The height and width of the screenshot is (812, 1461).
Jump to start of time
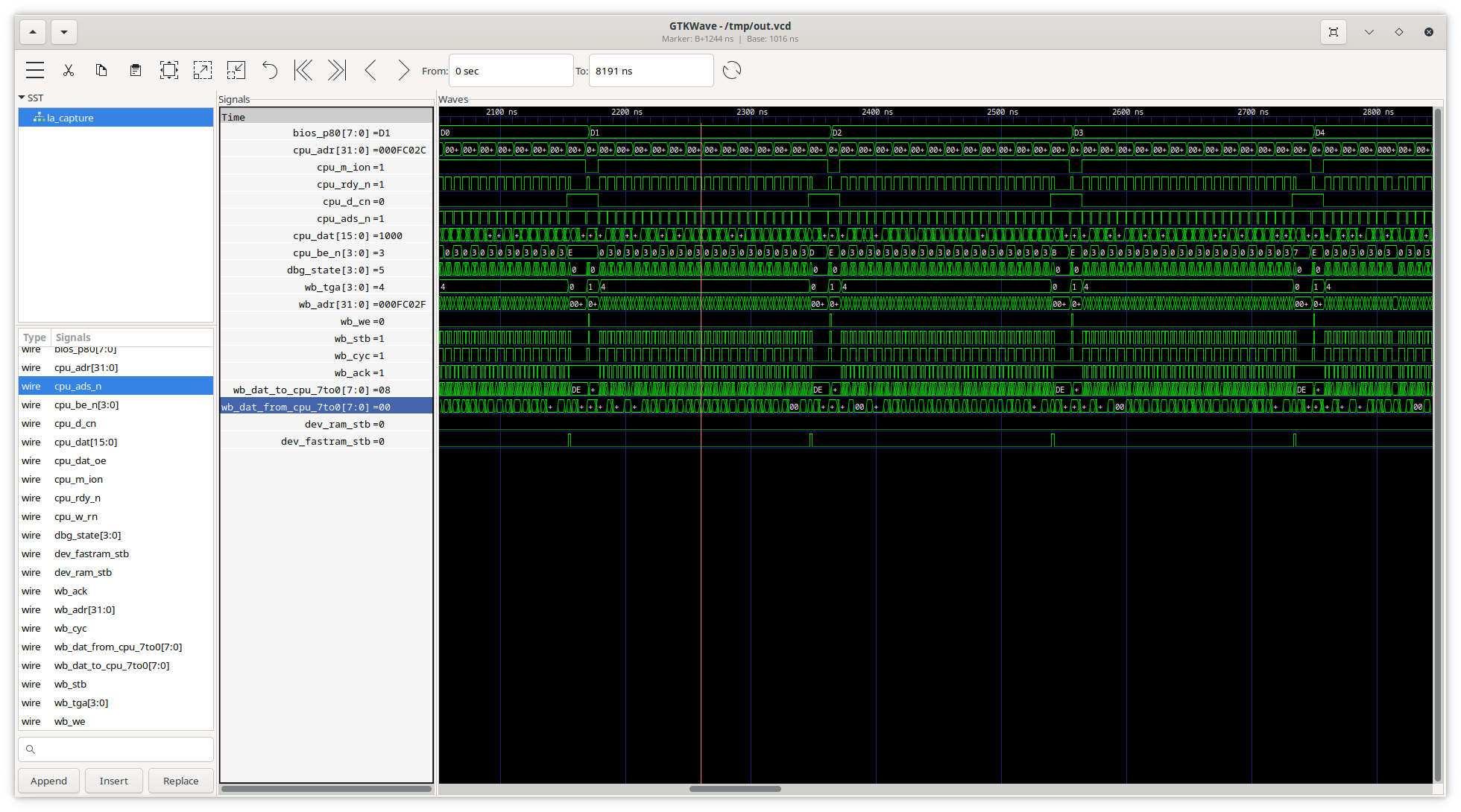(x=303, y=71)
